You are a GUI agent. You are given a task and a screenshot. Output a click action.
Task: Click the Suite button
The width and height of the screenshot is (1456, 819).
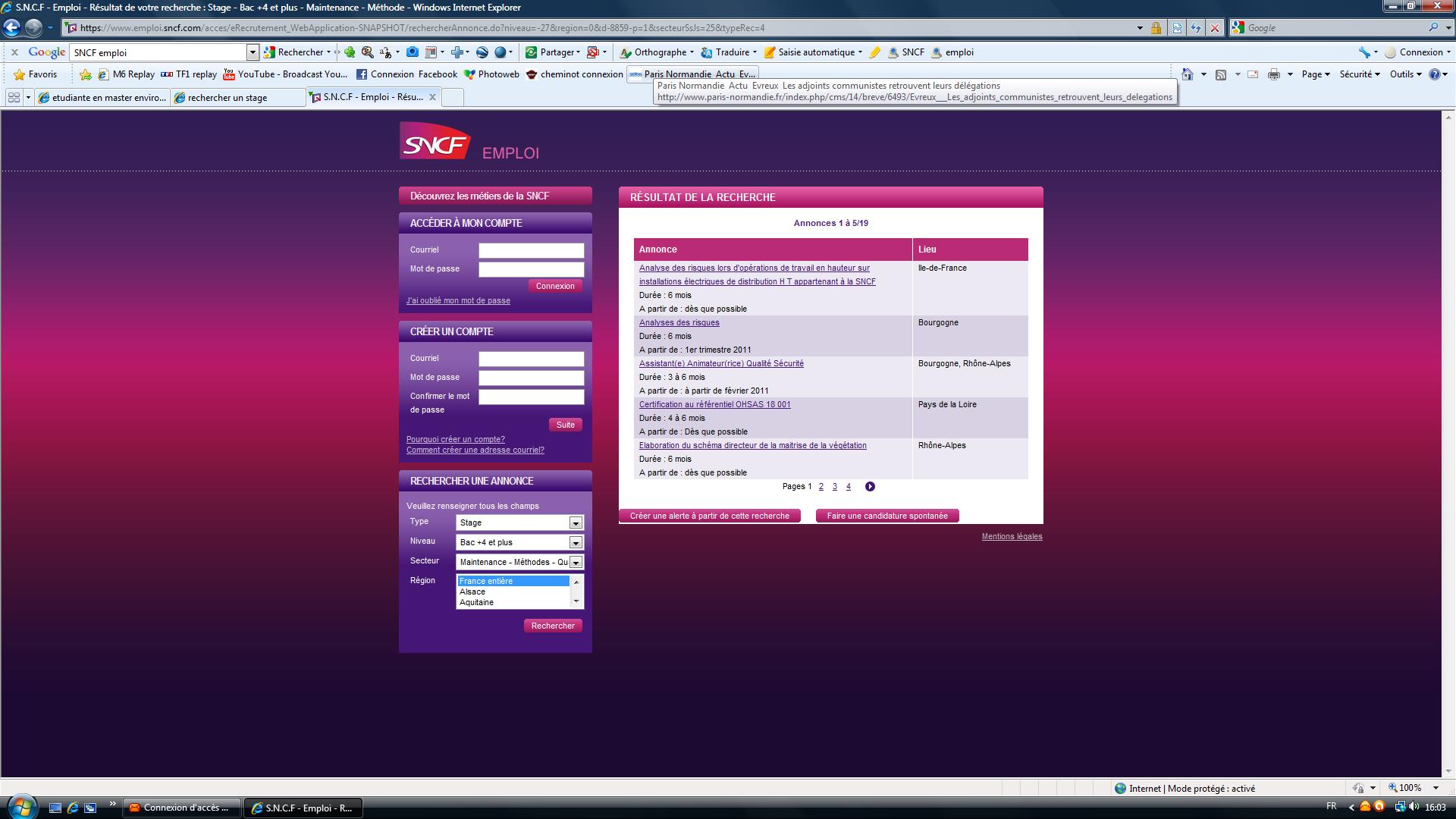pos(566,425)
